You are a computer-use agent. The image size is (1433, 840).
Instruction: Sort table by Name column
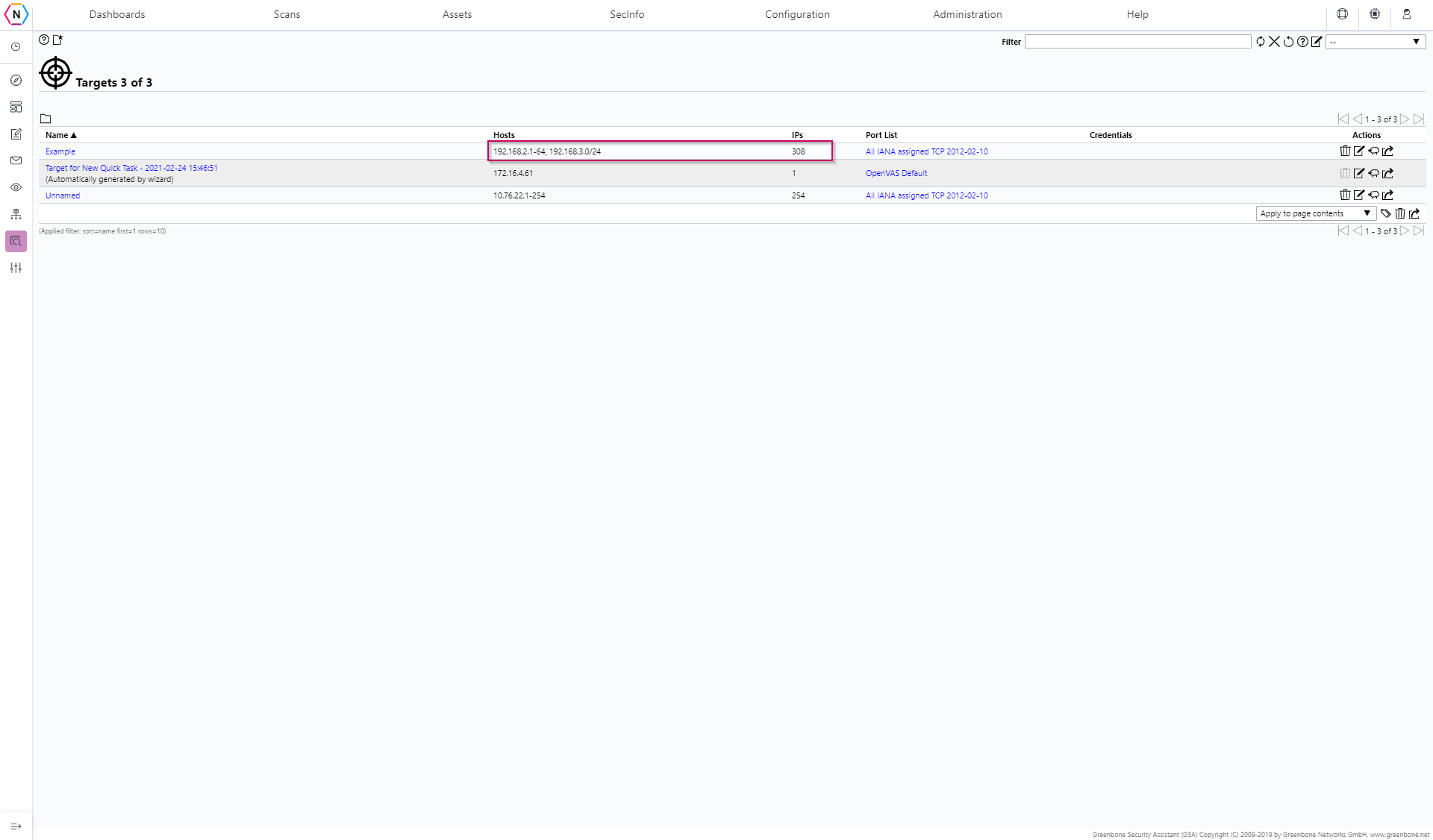[x=60, y=135]
